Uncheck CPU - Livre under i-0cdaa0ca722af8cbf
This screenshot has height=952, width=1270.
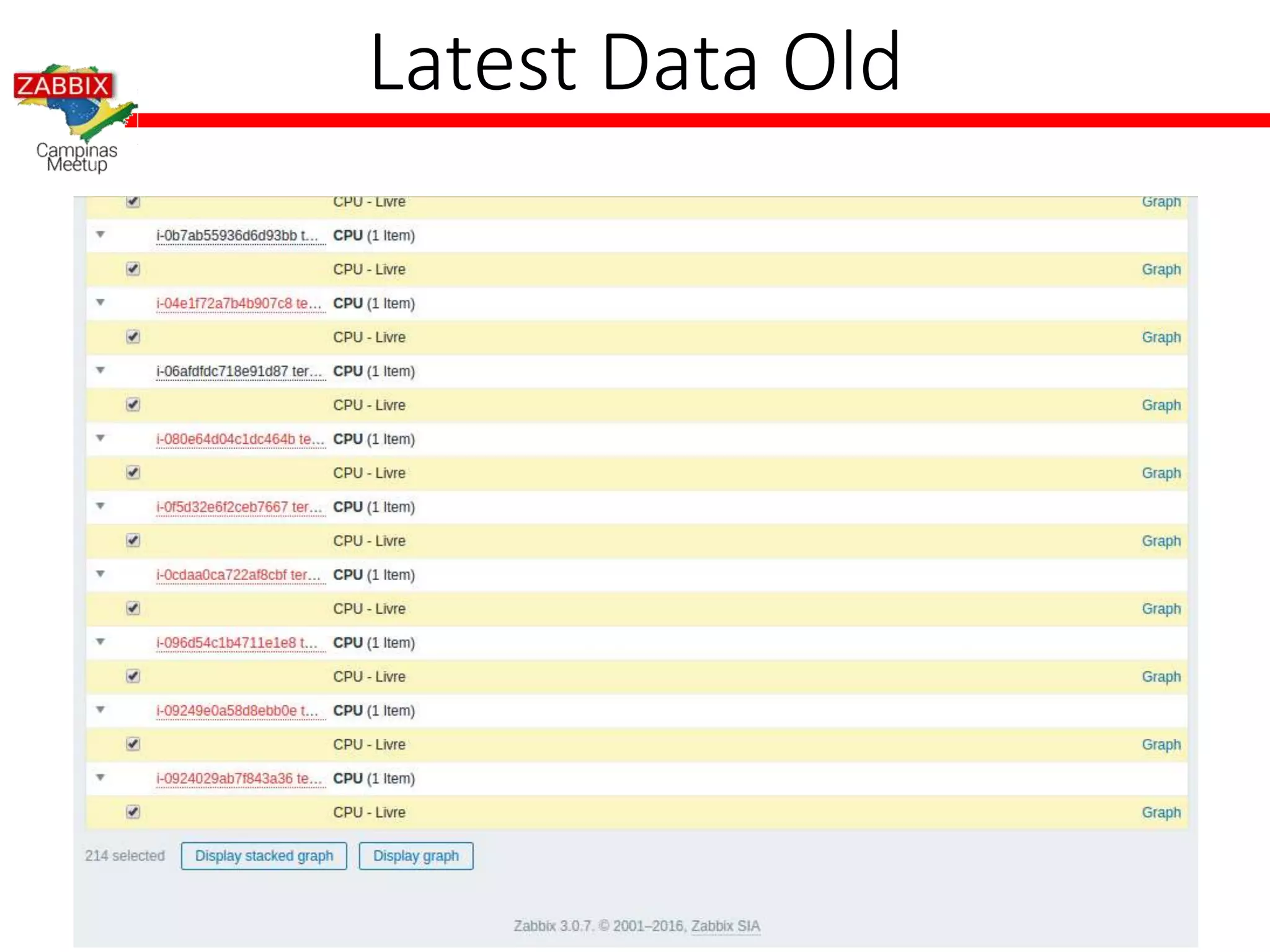133,608
